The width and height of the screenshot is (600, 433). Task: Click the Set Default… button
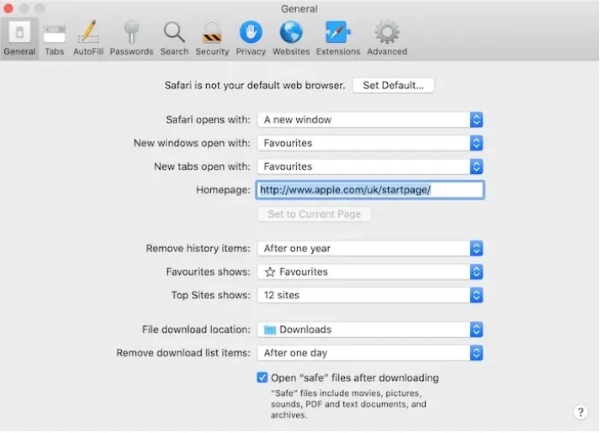(x=393, y=85)
